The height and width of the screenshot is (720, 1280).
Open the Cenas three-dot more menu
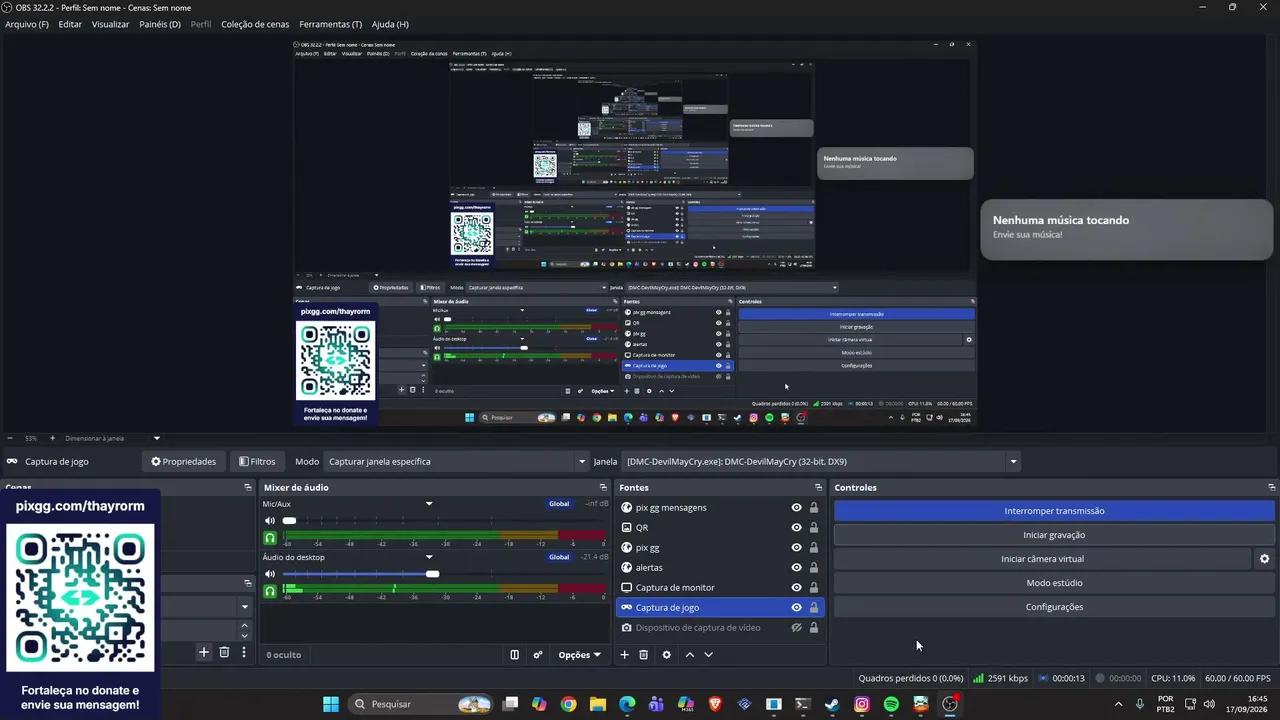click(243, 652)
